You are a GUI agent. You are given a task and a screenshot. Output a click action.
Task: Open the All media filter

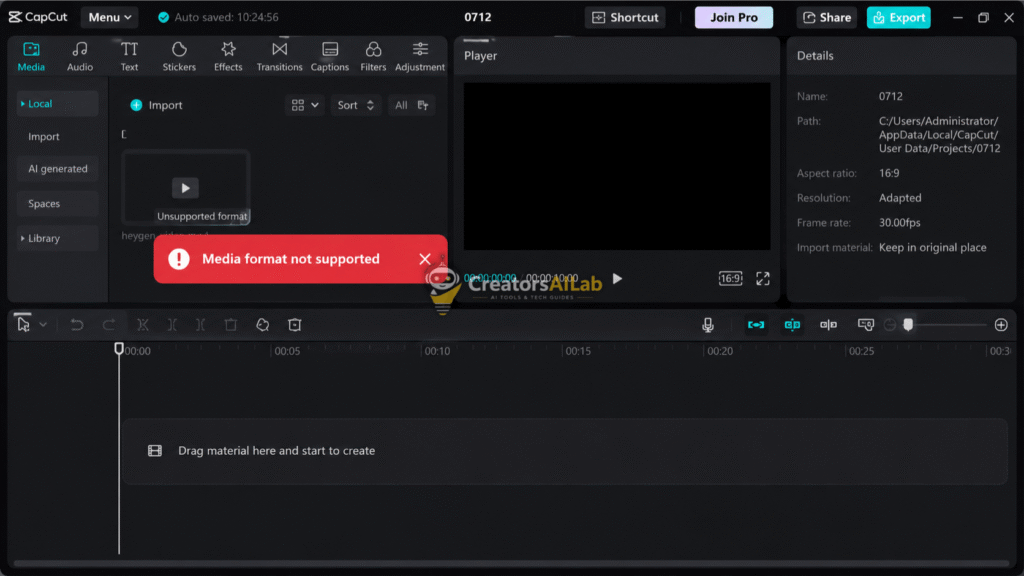coord(411,105)
